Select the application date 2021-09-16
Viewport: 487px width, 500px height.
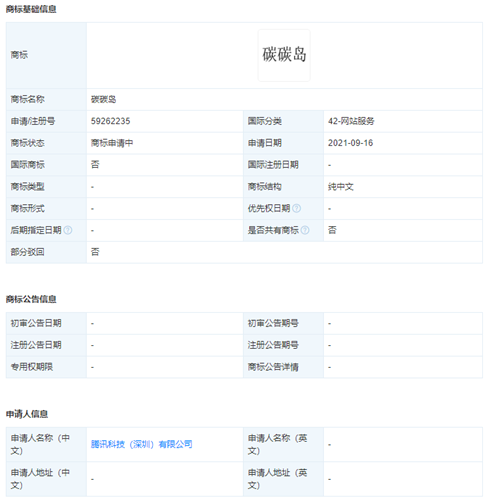click(350, 143)
